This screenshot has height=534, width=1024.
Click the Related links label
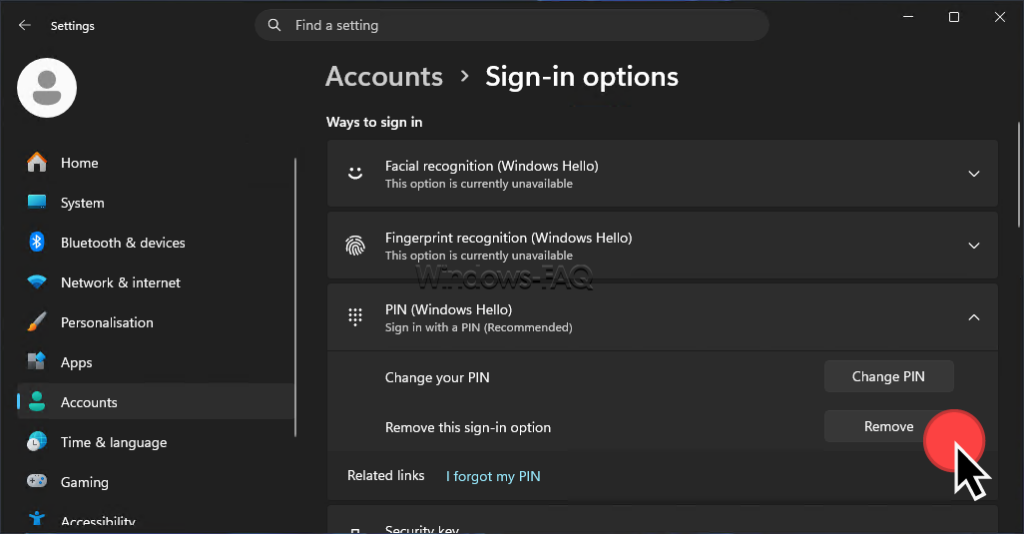point(385,475)
